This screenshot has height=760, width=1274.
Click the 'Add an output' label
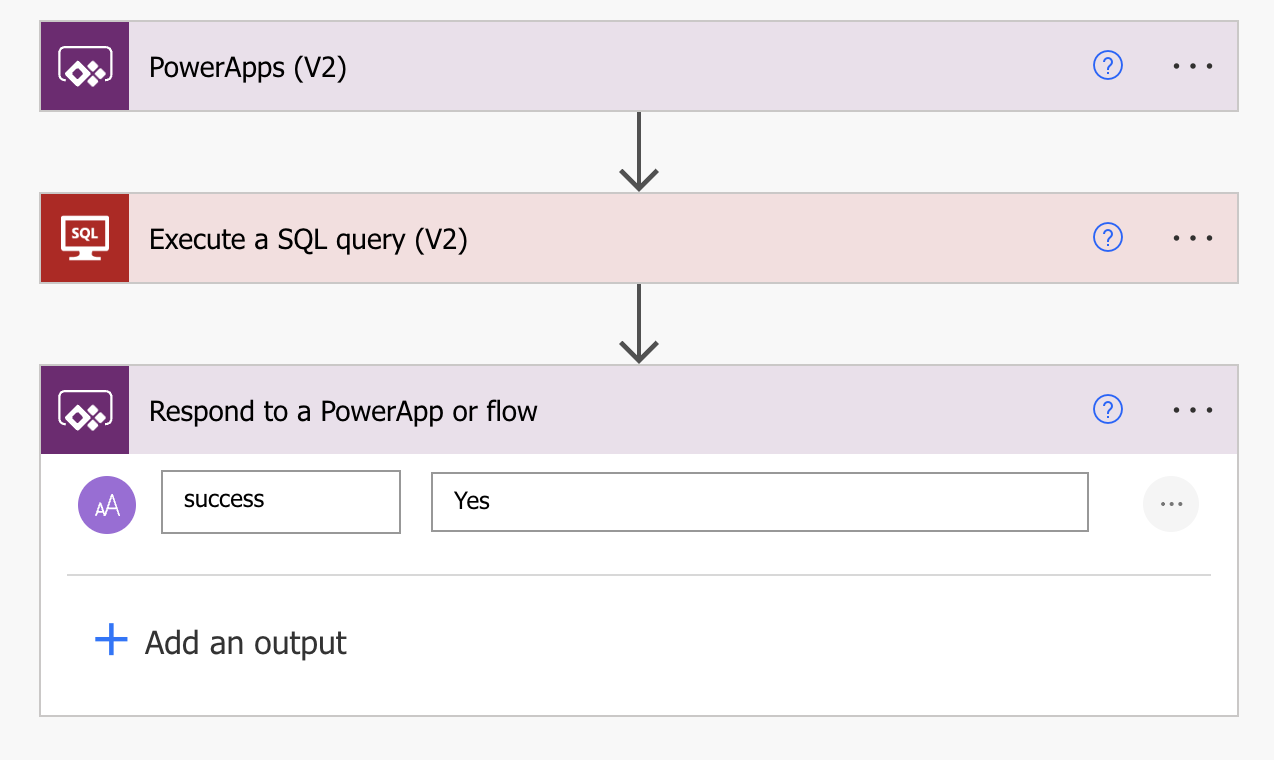click(x=246, y=642)
